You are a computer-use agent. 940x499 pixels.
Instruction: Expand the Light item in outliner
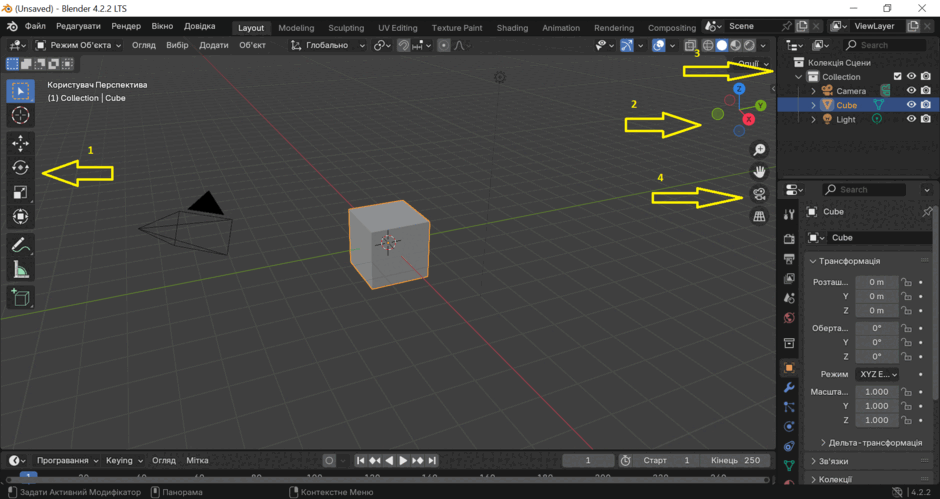point(814,119)
